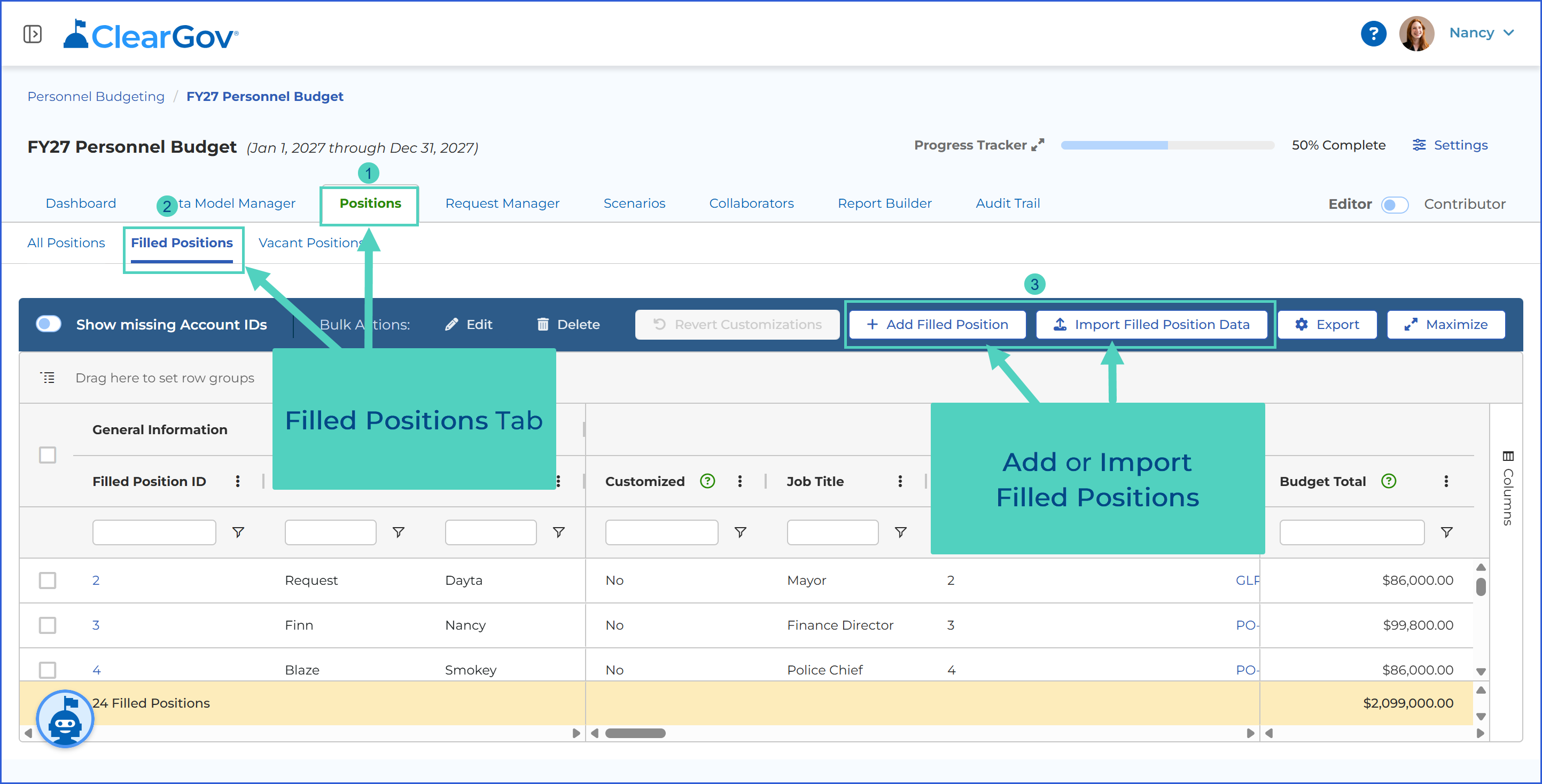Check the box for the Mayor row

[48, 581]
